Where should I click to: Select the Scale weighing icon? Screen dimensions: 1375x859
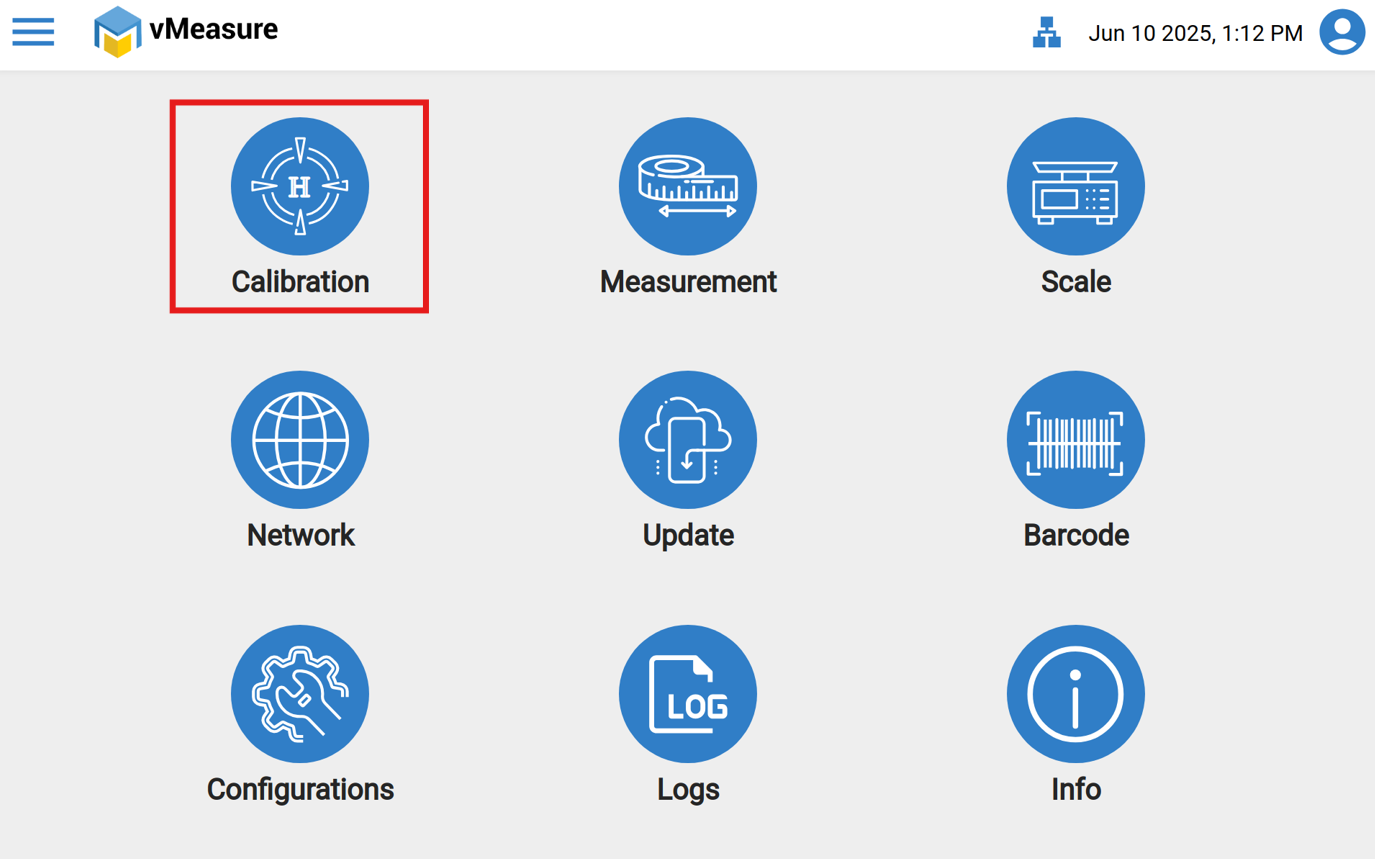tap(1076, 186)
